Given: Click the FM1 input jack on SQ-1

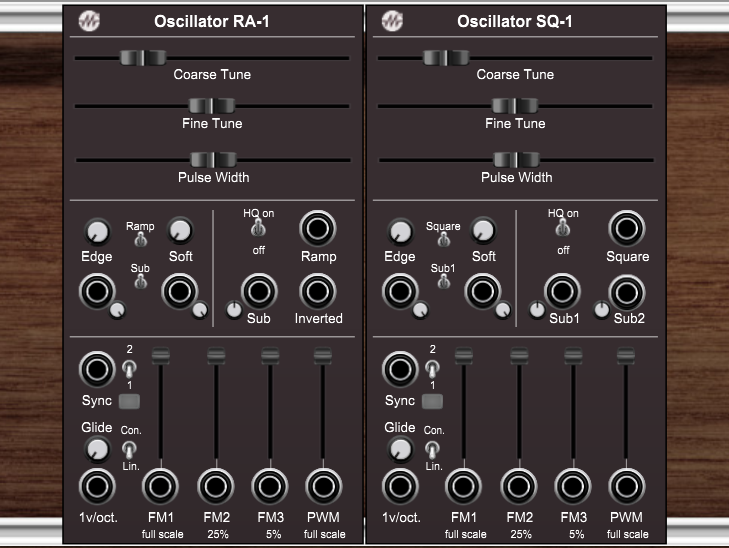Looking at the screenshot, I should pyautogui.click(x=464, y=487).
